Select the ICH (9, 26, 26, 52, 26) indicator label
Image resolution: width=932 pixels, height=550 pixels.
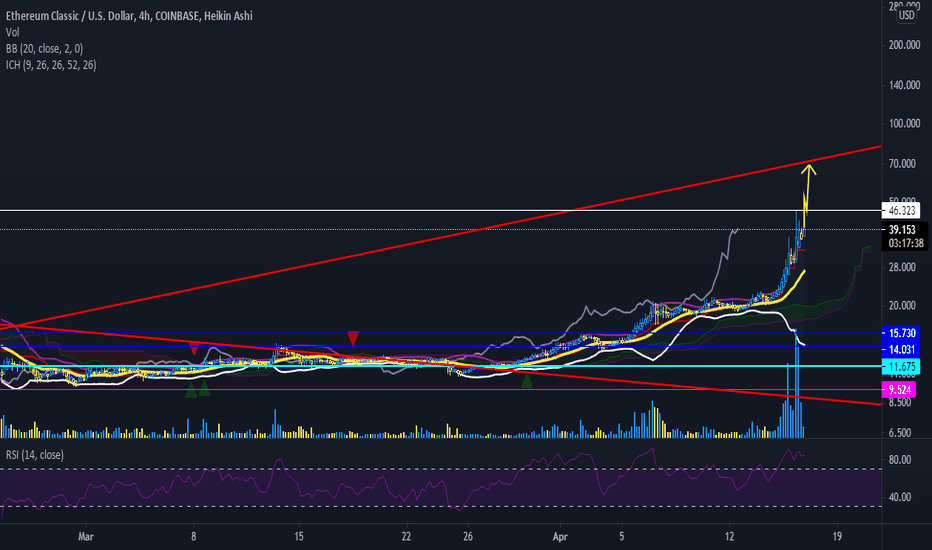coord(51,65)
